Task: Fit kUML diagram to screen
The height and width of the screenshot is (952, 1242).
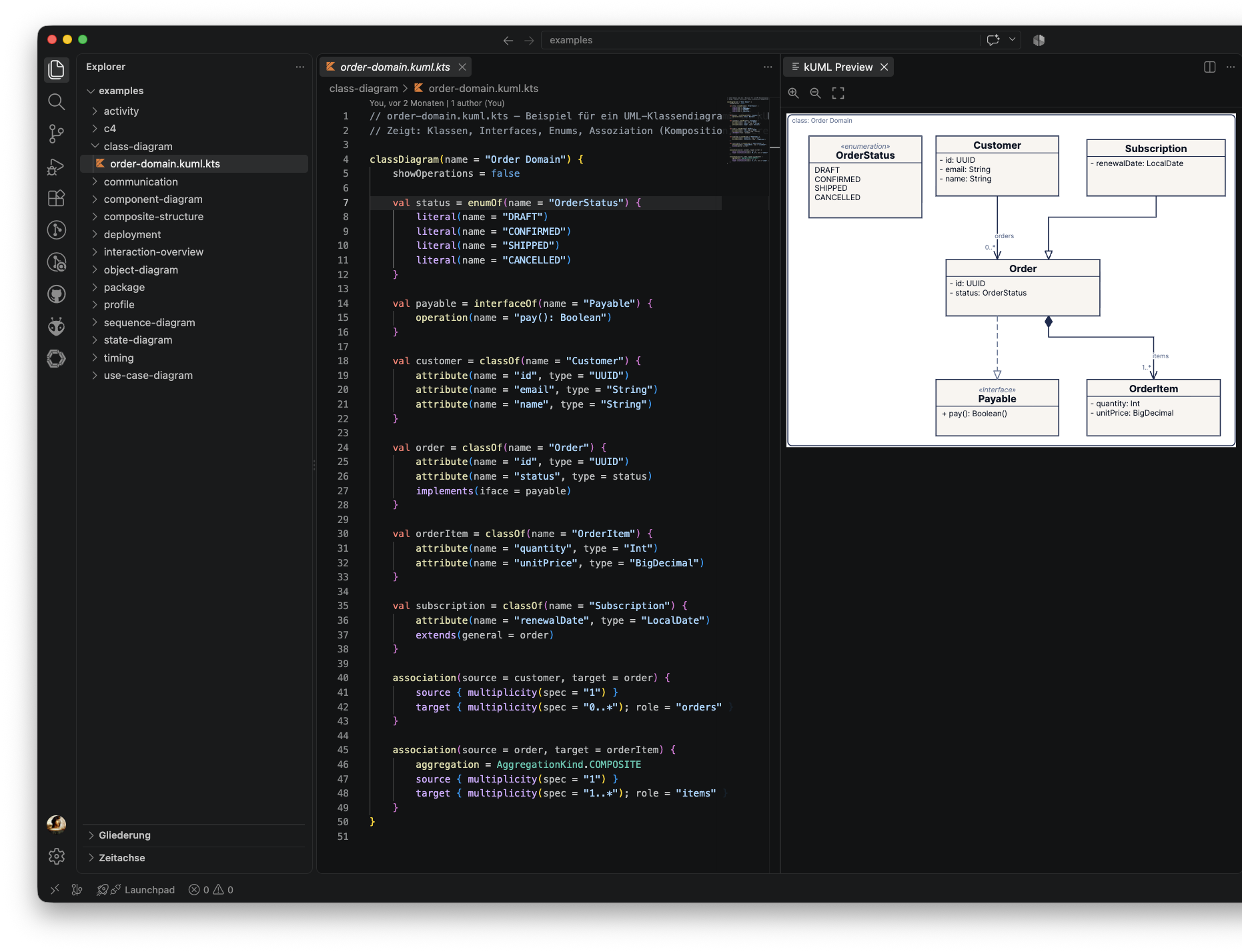Action: pyautogui.click(x=838, y=93)
